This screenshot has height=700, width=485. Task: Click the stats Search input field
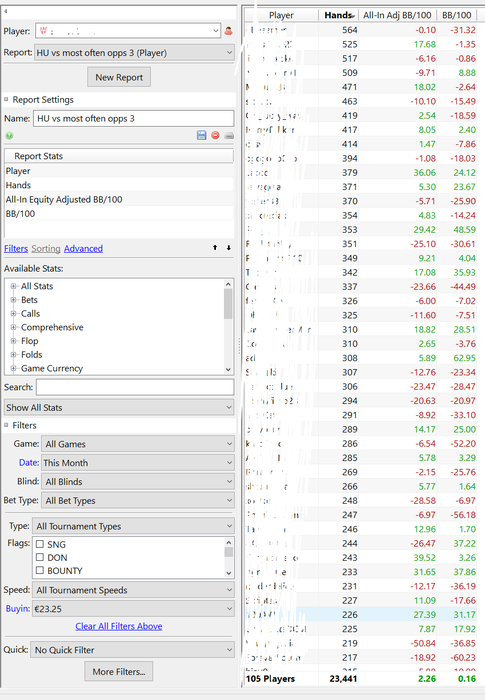[135, 387]
